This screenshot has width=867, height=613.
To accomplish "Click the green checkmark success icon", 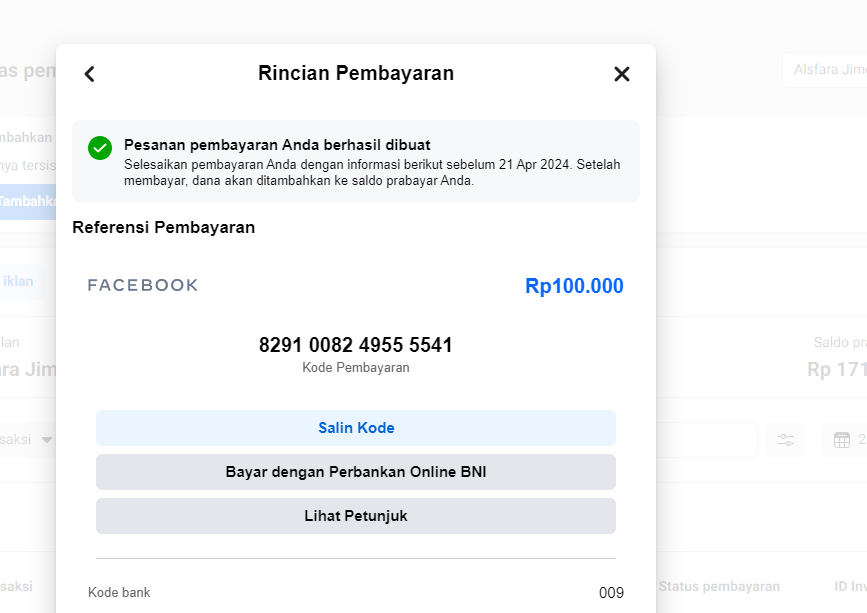I will 100,148.
